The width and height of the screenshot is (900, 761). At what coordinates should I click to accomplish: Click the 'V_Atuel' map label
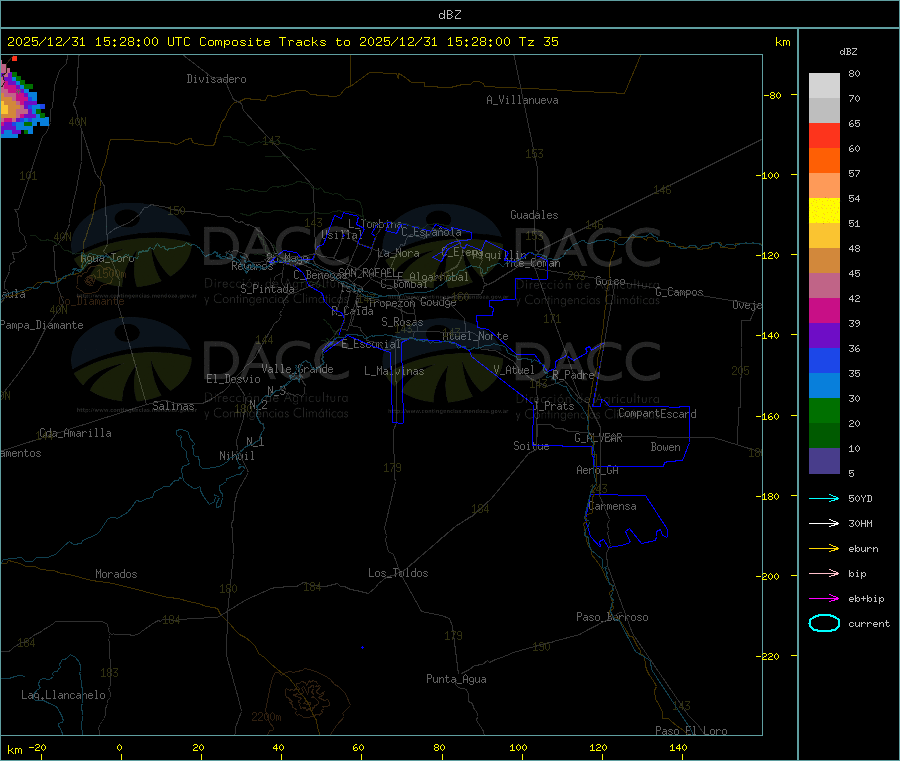pos(514,370)
